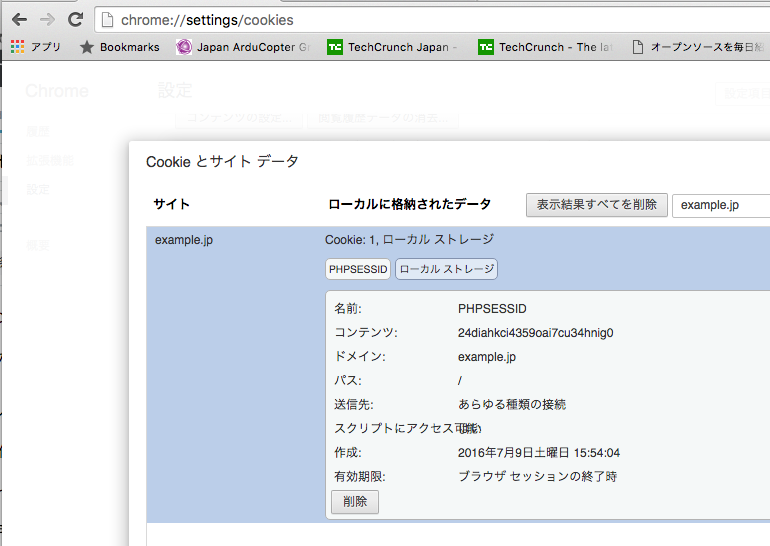Viewport: 770px width, 546px height.
Task: Open the アプリ apps grid icon
Action: (x=17, y=47)
